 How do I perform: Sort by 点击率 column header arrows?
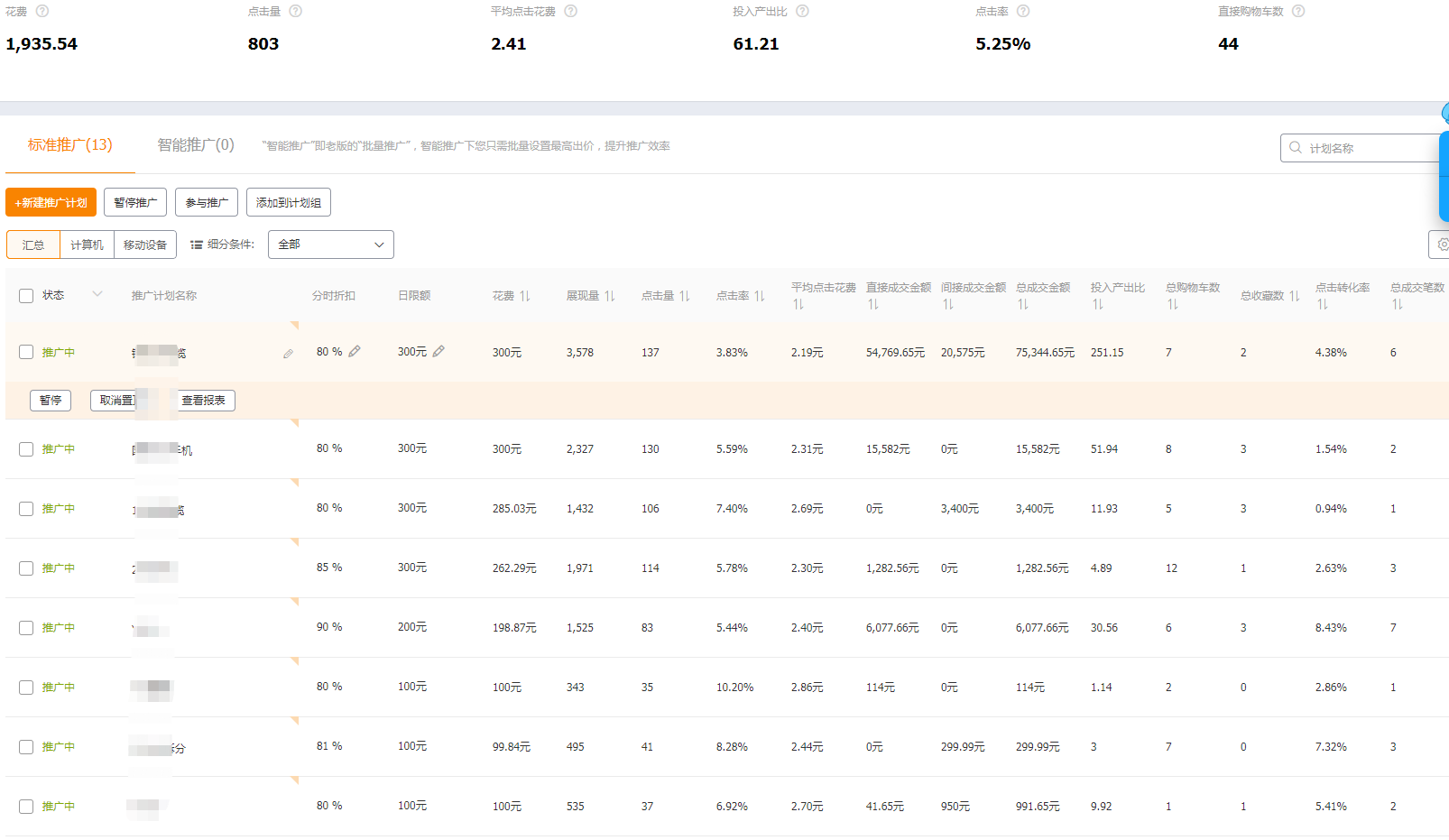[760, 296]
